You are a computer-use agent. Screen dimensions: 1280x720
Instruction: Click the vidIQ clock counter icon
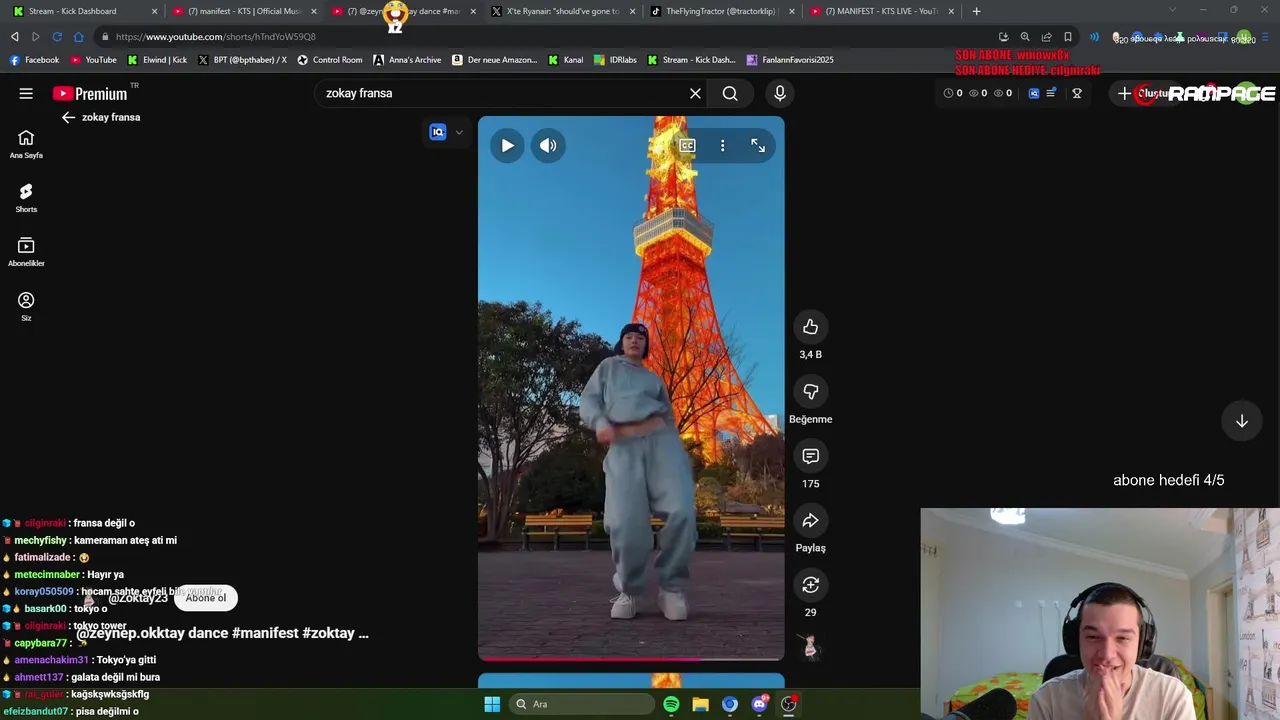tap(948, 93)
